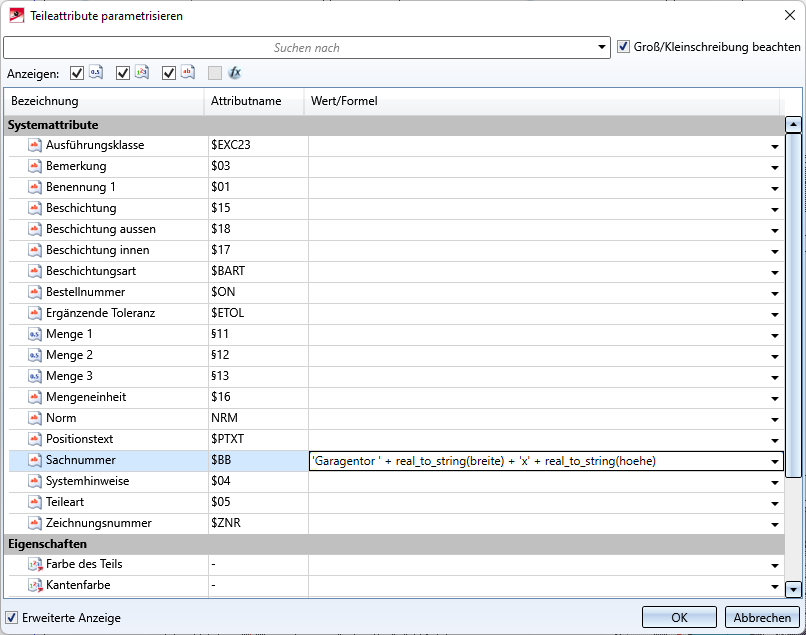This screenshot has height=635, width=806.
Task: Click the scrollbar down arrow in the list
Action: (793, 589)
